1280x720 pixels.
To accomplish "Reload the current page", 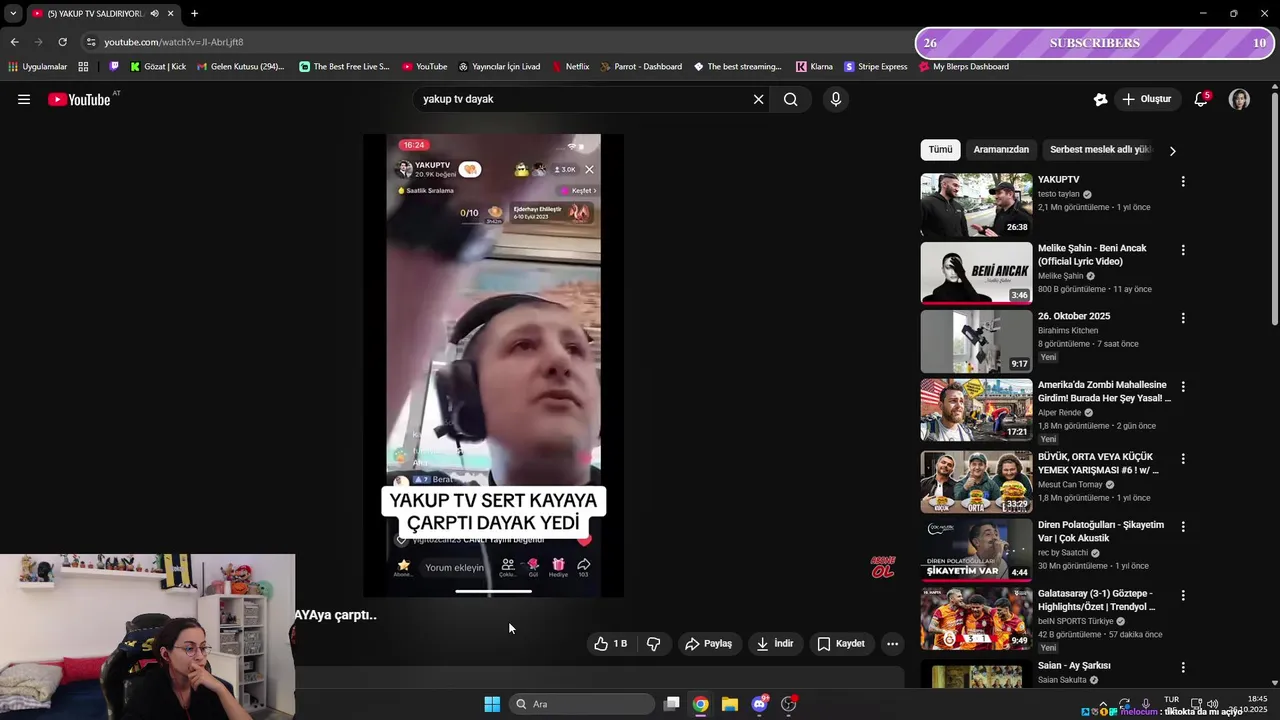I will (x=62, y=42).
